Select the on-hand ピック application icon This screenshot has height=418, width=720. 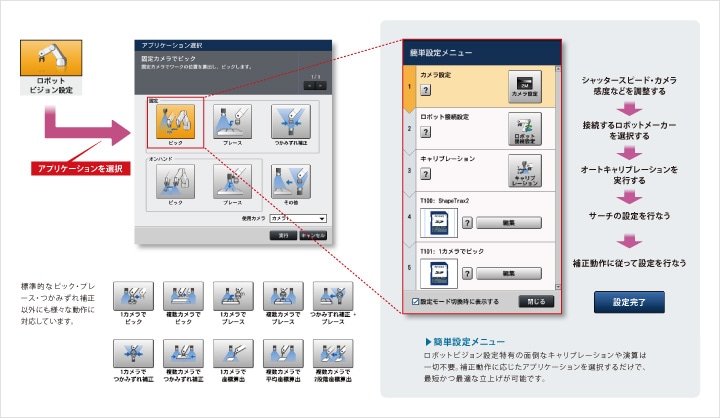click(176, 183)
